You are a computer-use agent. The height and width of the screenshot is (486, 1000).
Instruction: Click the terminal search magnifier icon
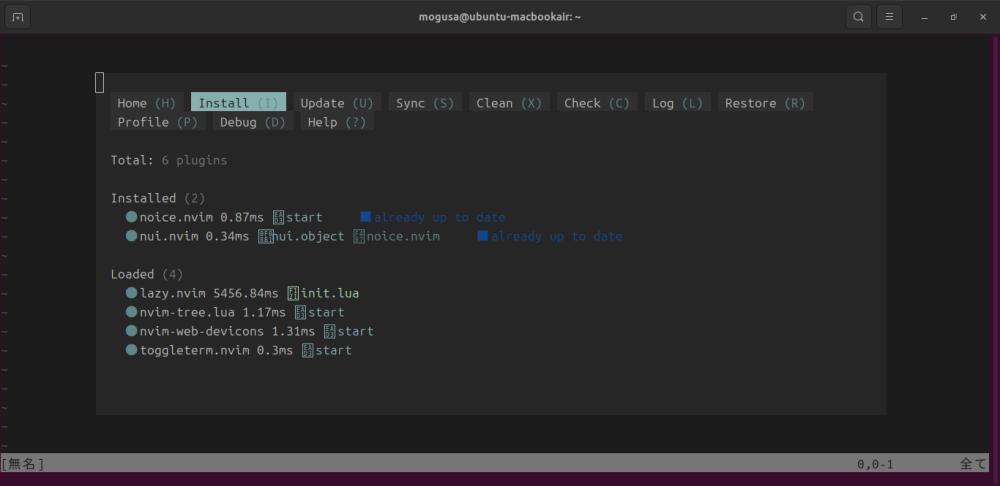859,17
